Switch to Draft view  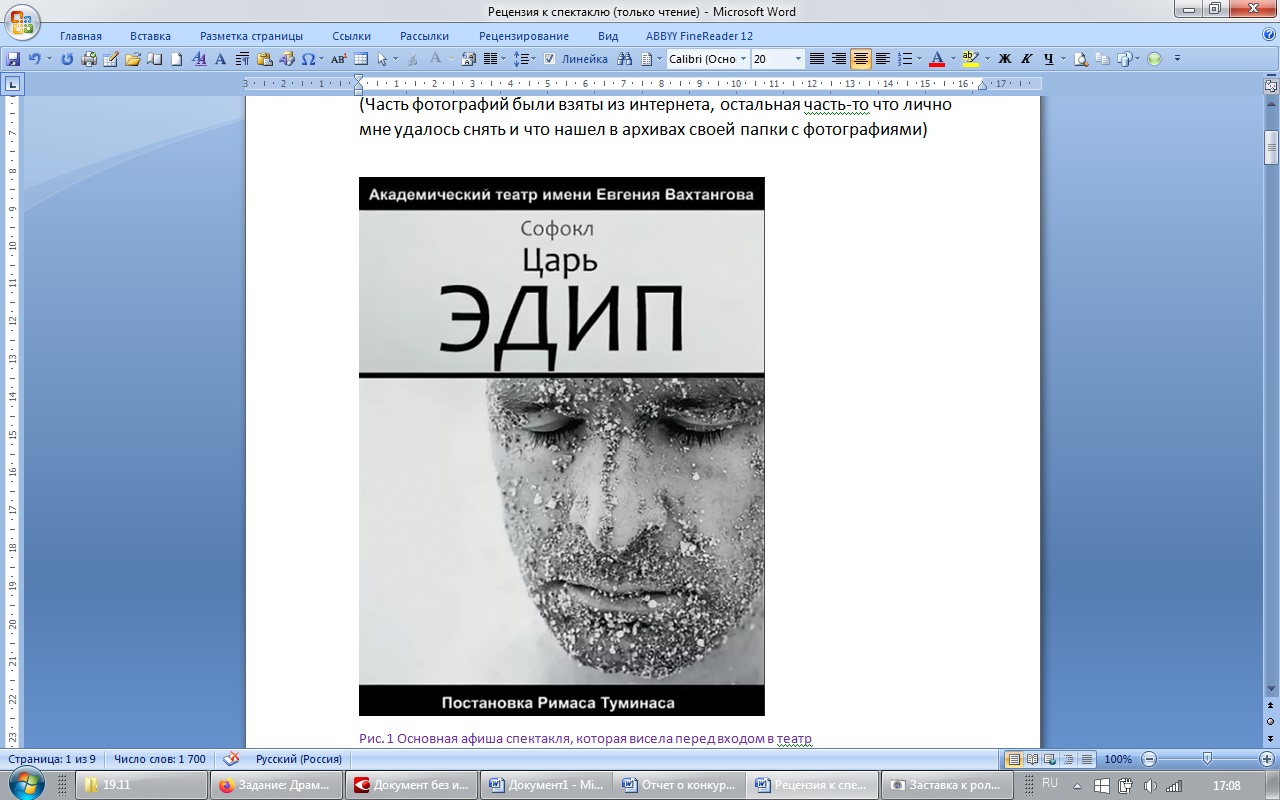1087,759
